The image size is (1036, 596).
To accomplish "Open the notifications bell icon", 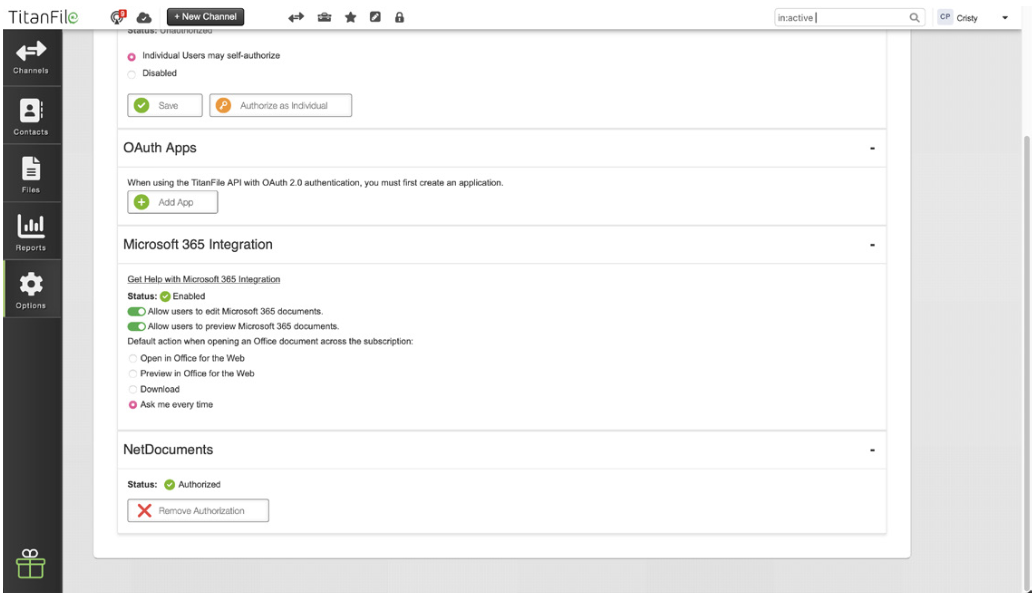I will point(118,17).
